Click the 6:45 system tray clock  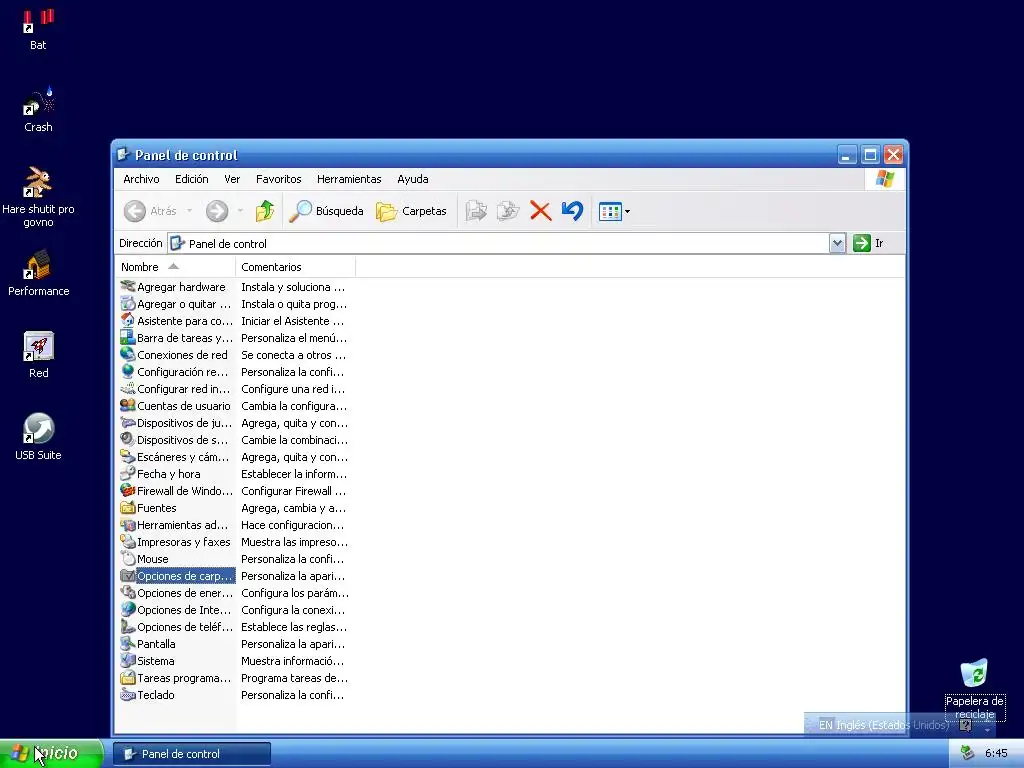(996, 753)
